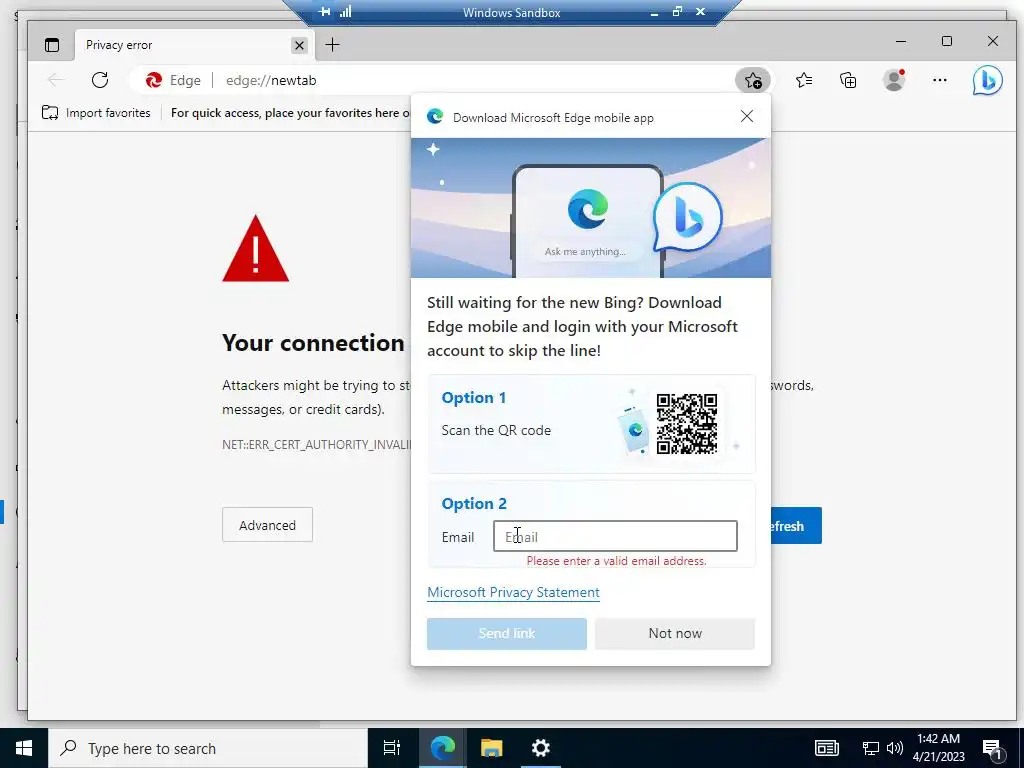Screen dimensions: 1024x768
Task: Reload the page with refresh icon
Action: 100,80
